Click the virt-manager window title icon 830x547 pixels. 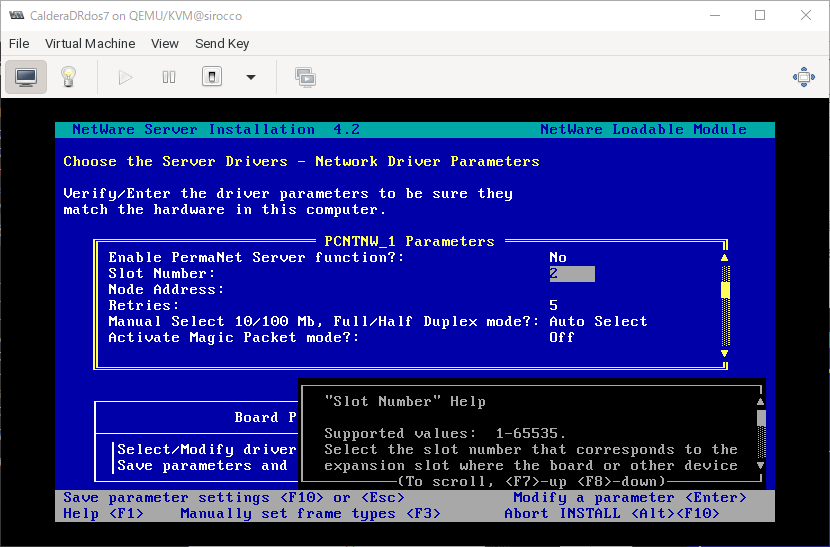17,15
